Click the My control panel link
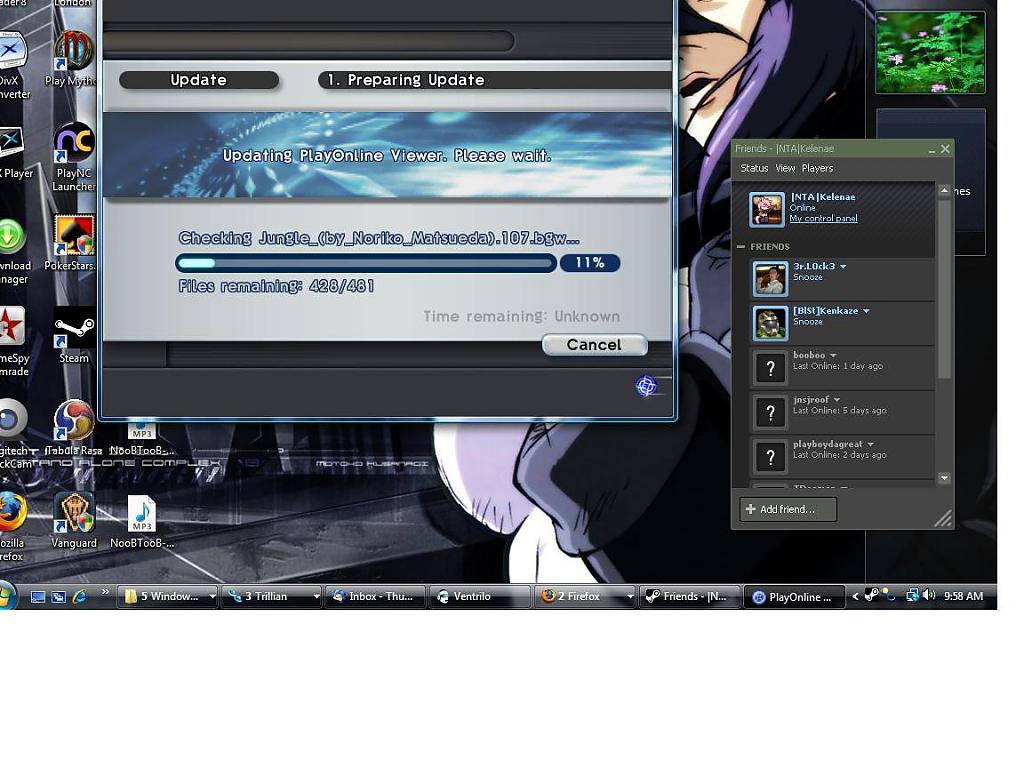Screen dimensions: 1024x768 [823, 219]
